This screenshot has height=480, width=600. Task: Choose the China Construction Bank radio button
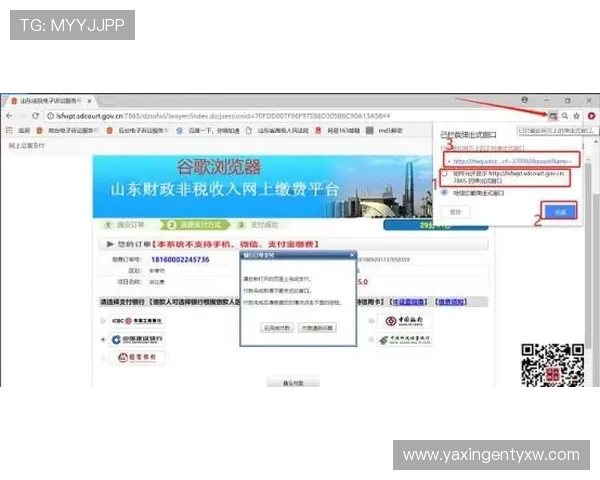103,340
